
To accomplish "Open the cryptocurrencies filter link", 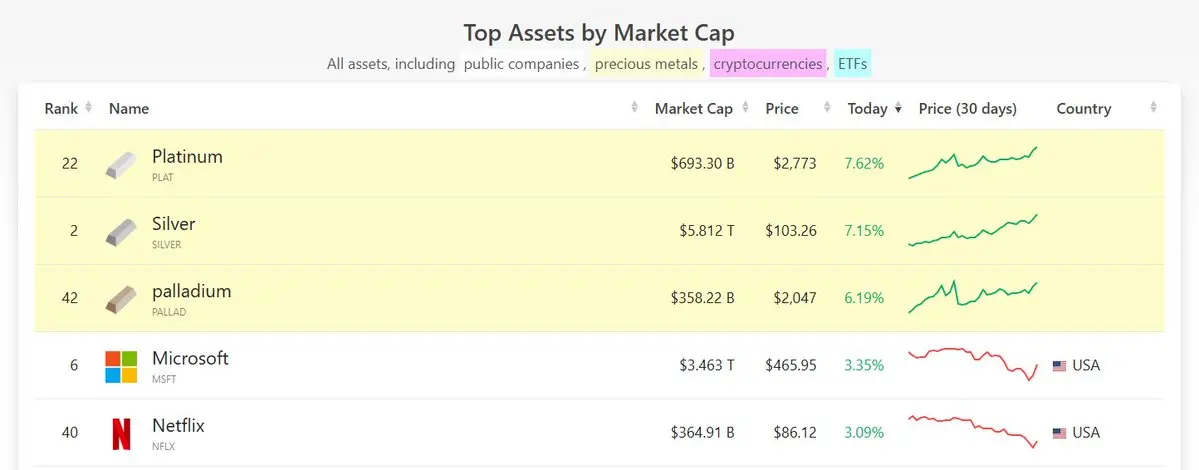I will [x=768, y=64].
